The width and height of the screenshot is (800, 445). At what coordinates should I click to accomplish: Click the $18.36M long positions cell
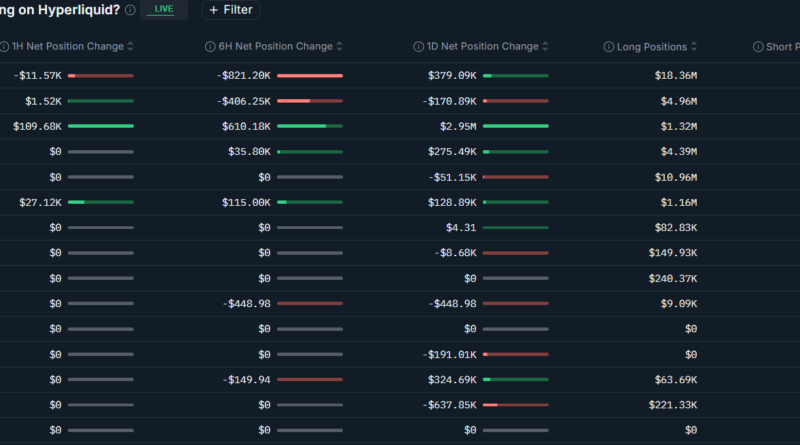[675, 75]
